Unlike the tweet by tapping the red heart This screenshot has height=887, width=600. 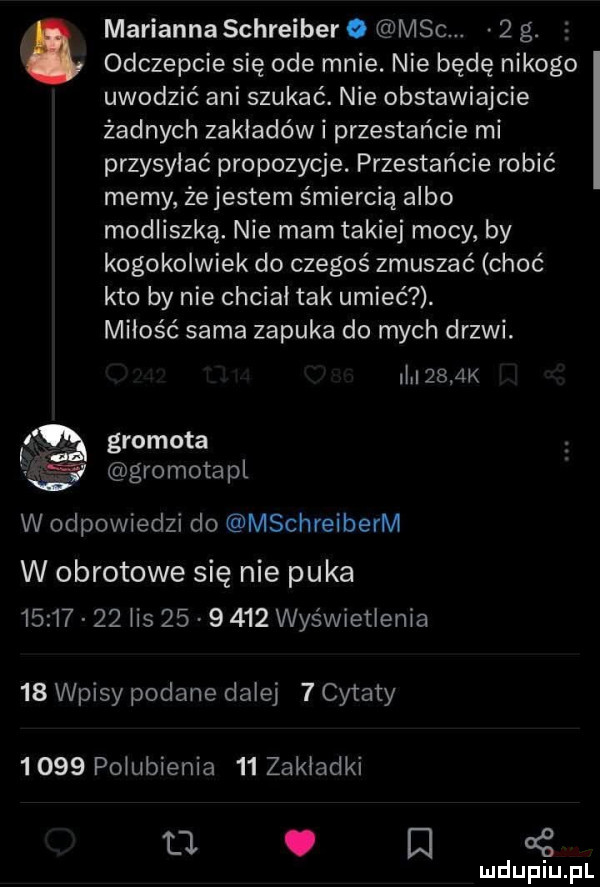pos(300,843)
